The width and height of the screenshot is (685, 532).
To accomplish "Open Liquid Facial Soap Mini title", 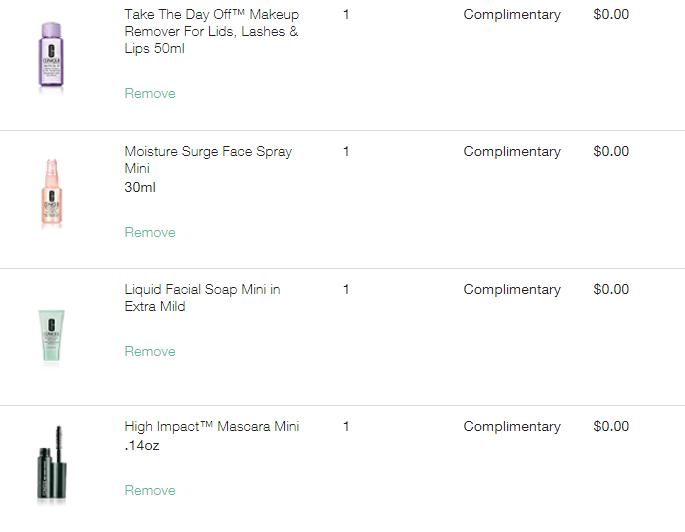I will tap(202, 298).
